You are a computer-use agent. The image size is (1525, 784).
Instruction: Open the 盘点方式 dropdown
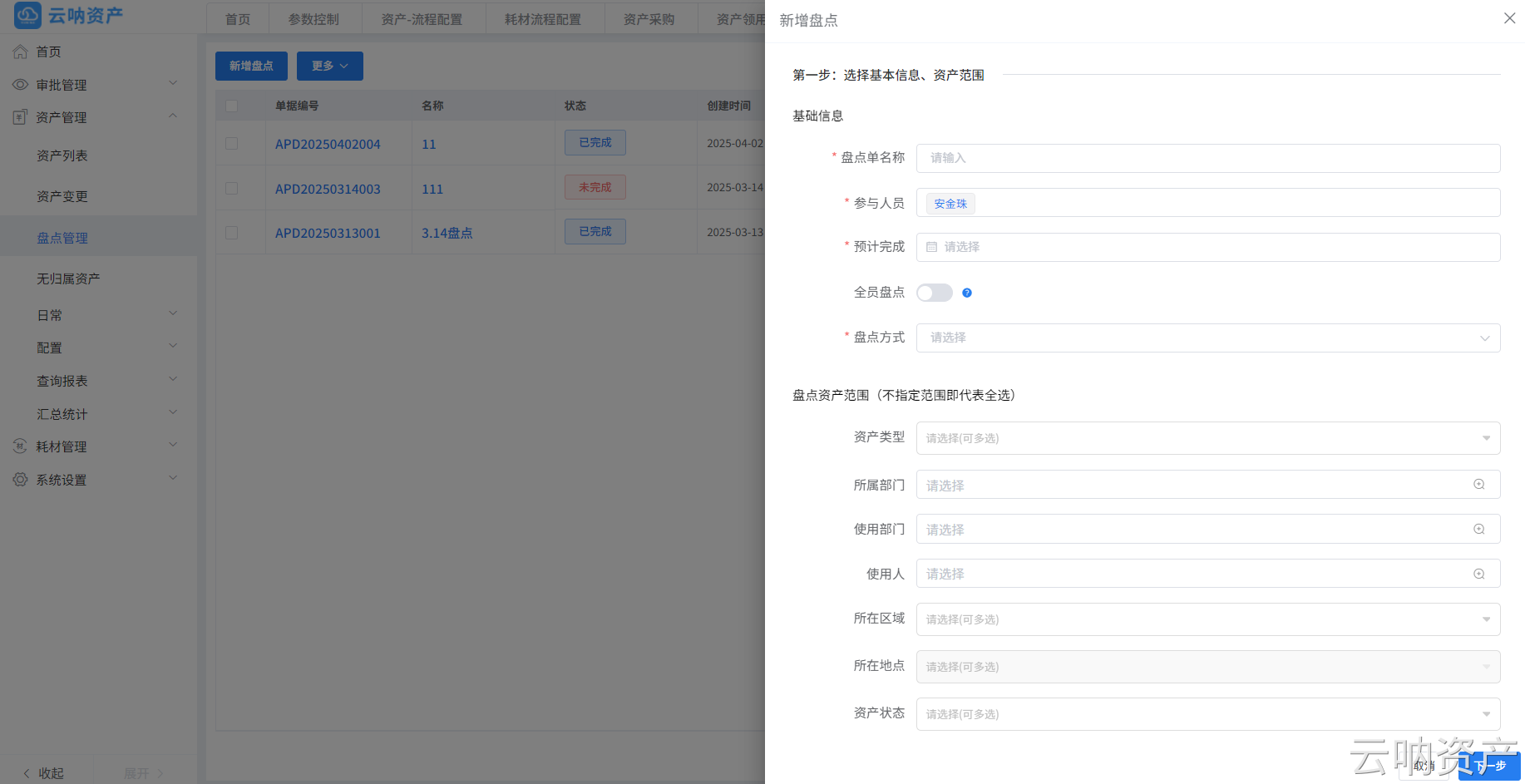click(x=1207, y=338)
